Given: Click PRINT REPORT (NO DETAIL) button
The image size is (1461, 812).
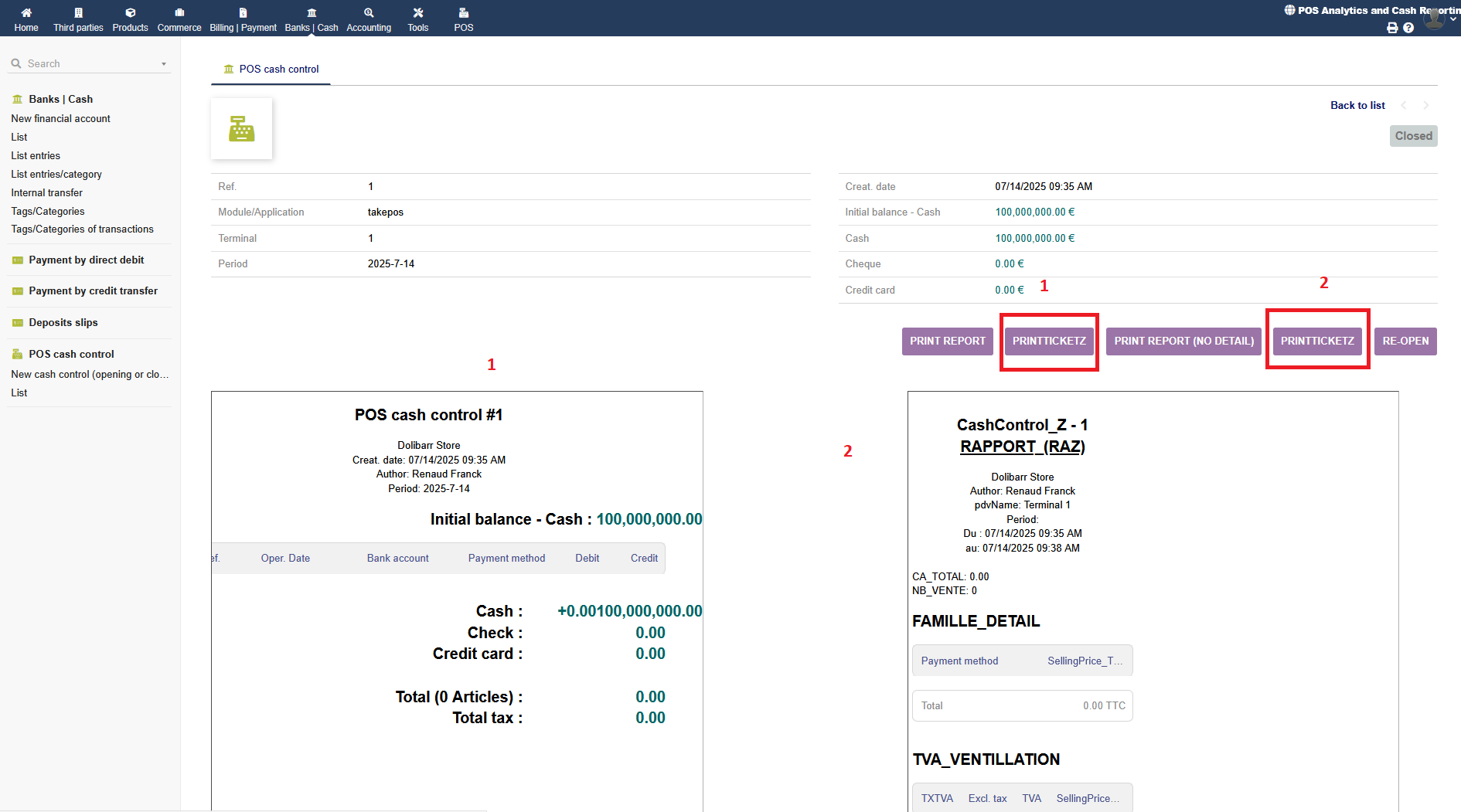Looking at the screenshot, I should point(1183,341).
